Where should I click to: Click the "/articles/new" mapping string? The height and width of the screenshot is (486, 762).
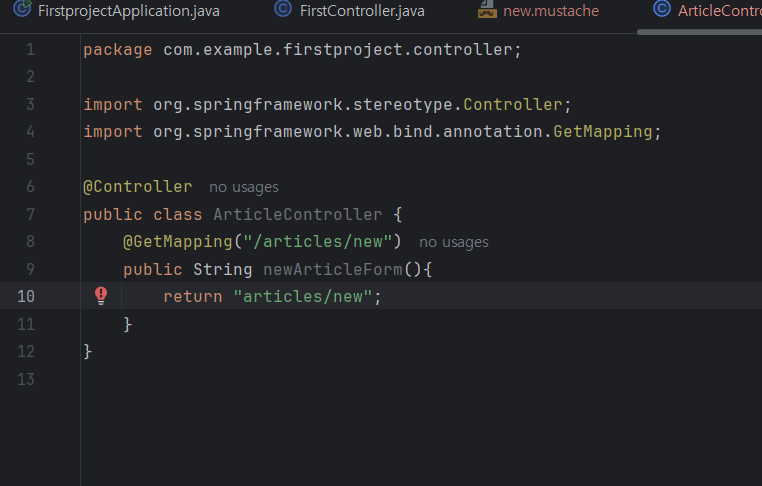point(317,242)
